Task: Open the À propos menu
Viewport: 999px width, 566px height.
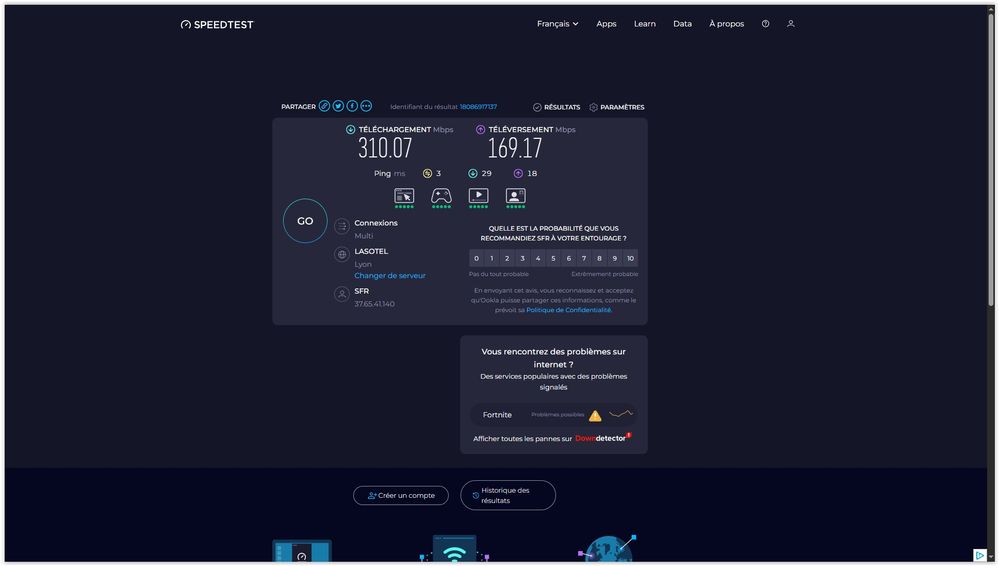Action: click(726, 24)
